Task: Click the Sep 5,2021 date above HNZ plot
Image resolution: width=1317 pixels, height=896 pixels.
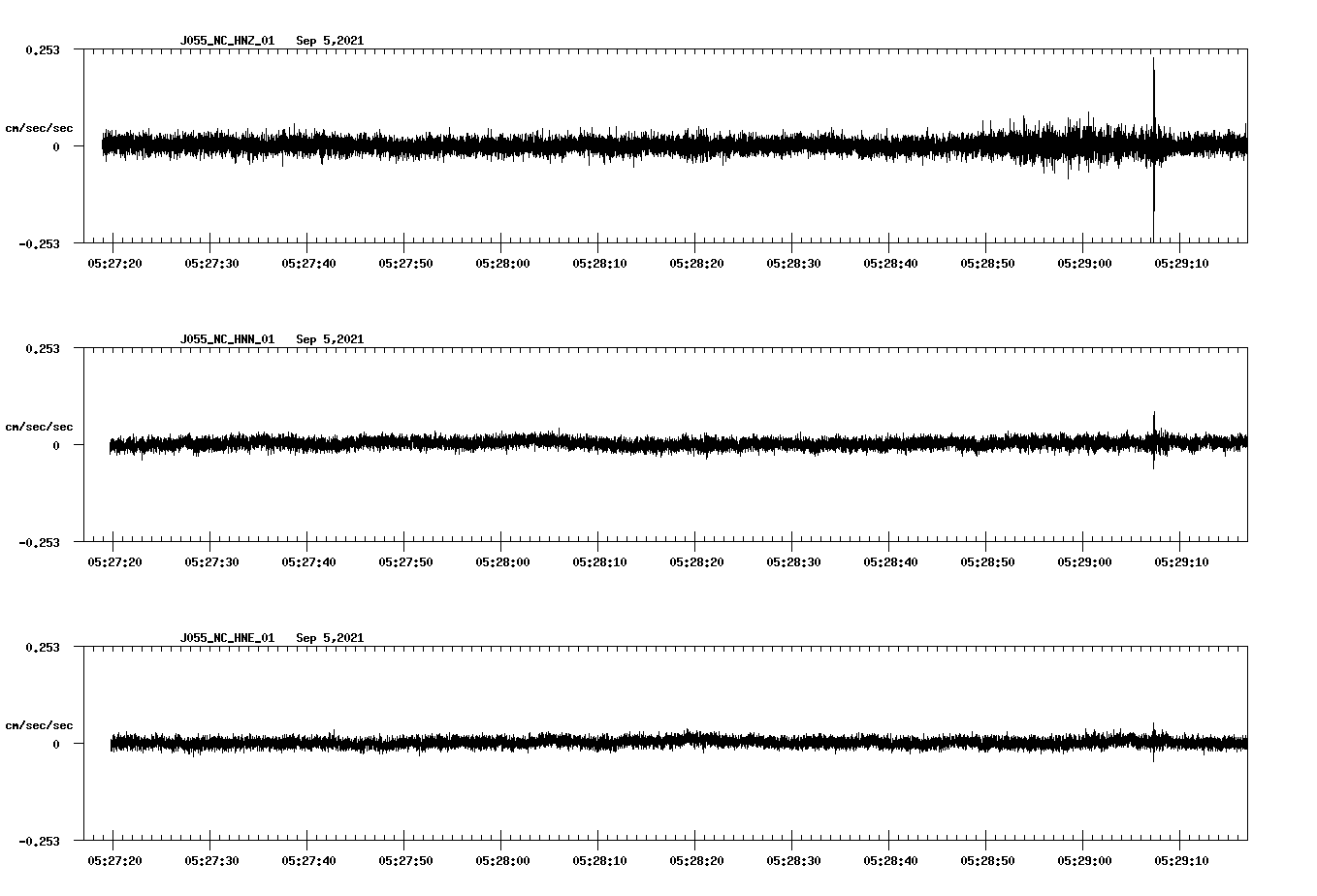Action: point(330,41)
